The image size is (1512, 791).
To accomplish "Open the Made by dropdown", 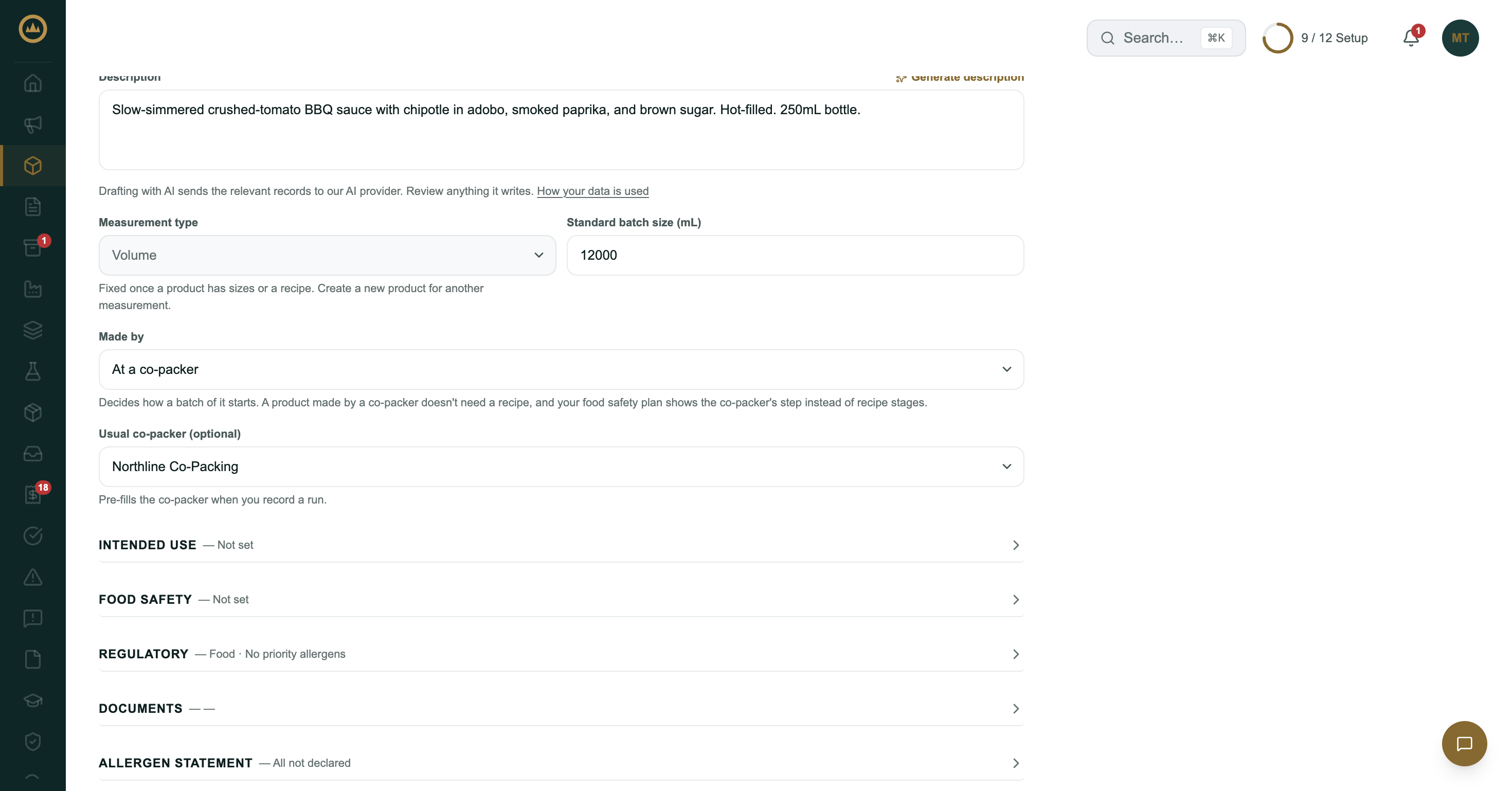I will pos(561,369).
